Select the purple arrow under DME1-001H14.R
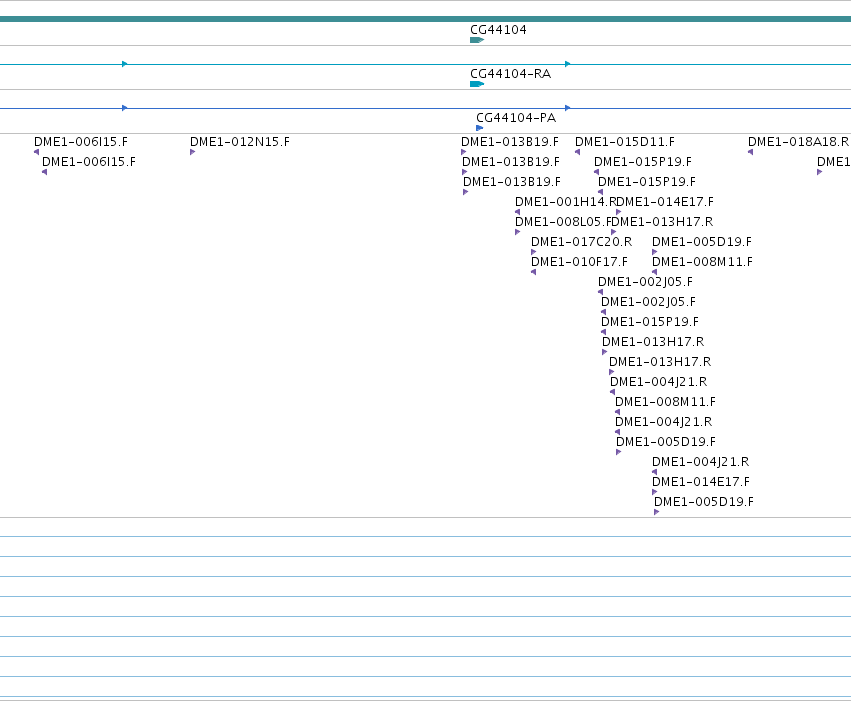Viewport: 851px width, 701px height. coord(518,213)
